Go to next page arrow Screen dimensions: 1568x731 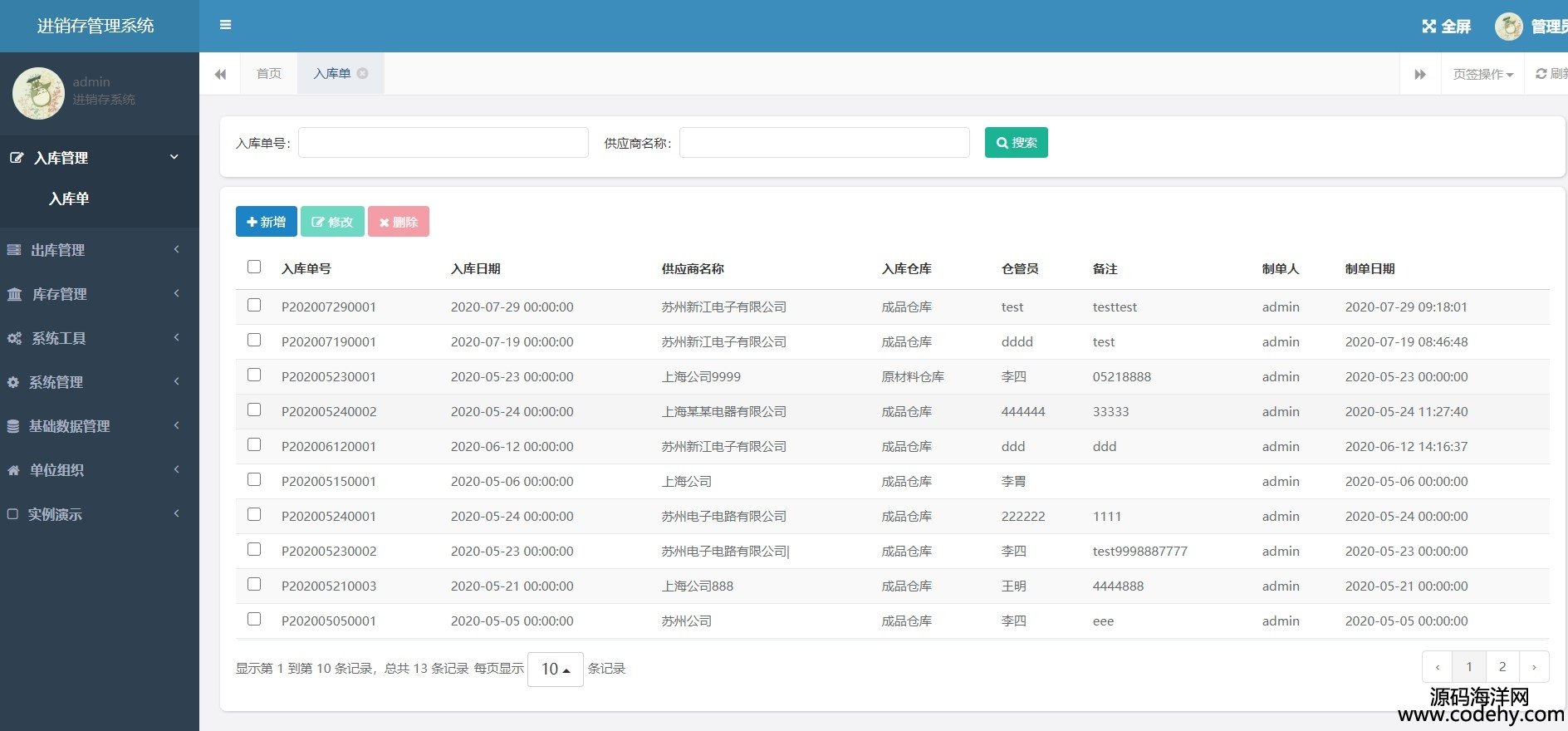pyautogui.click(x=1534, y=666)
